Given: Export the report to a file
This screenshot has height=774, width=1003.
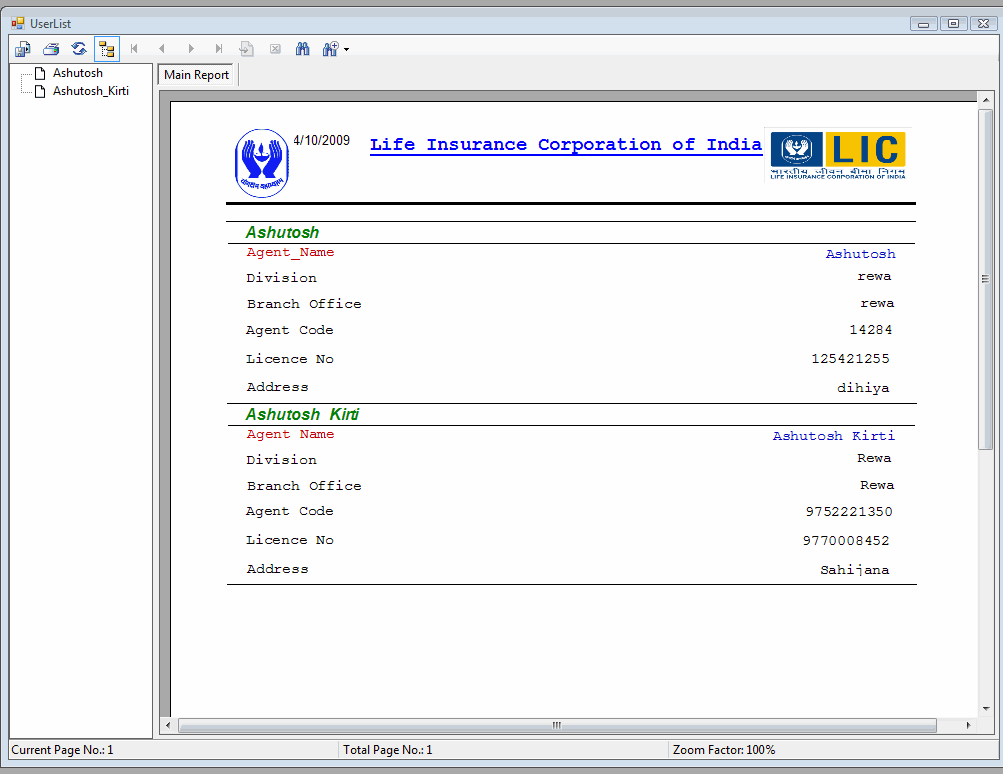Looking at the screenshot, I should pos(22,48).
